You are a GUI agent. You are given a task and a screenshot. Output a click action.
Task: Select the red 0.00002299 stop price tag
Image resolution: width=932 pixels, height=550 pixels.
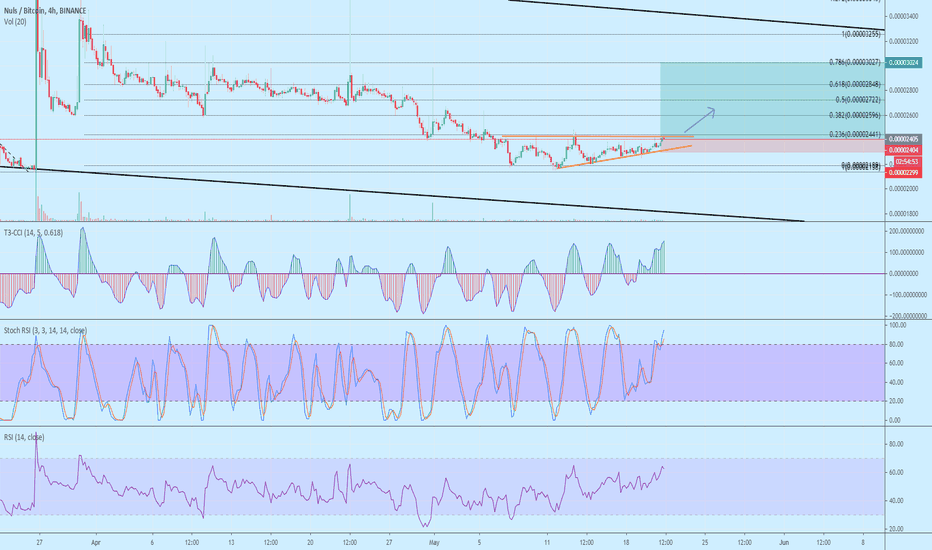point(903,172)
